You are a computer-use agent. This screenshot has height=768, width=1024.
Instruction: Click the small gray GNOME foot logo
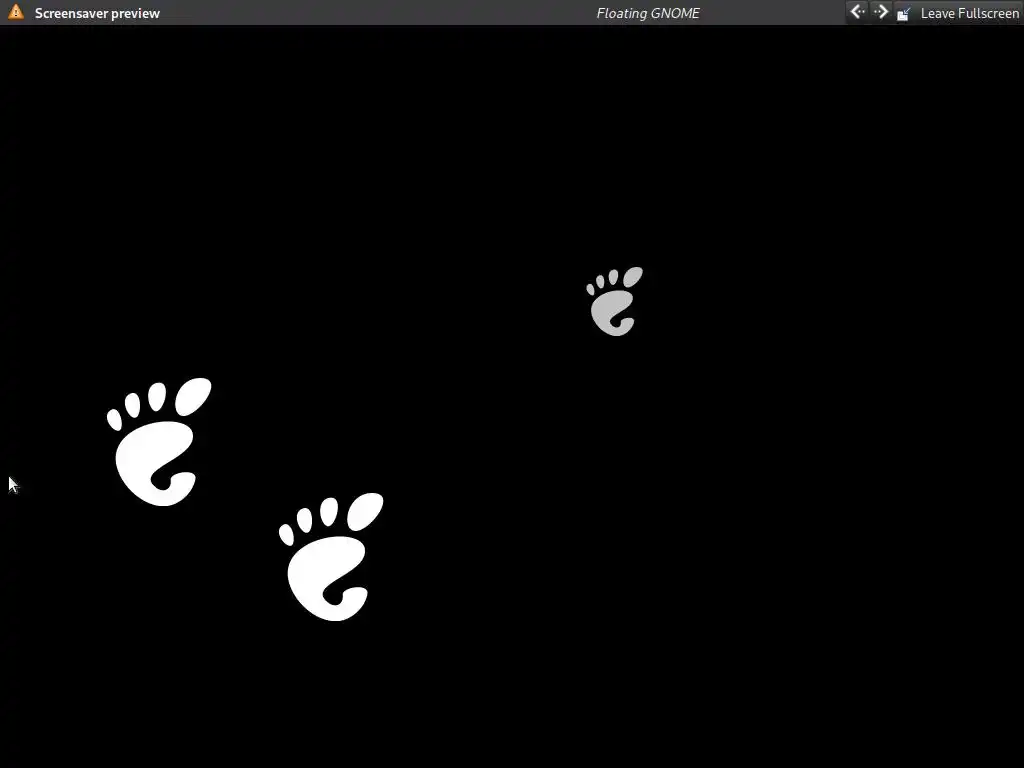pyautogui.click(x=615, y=301)
